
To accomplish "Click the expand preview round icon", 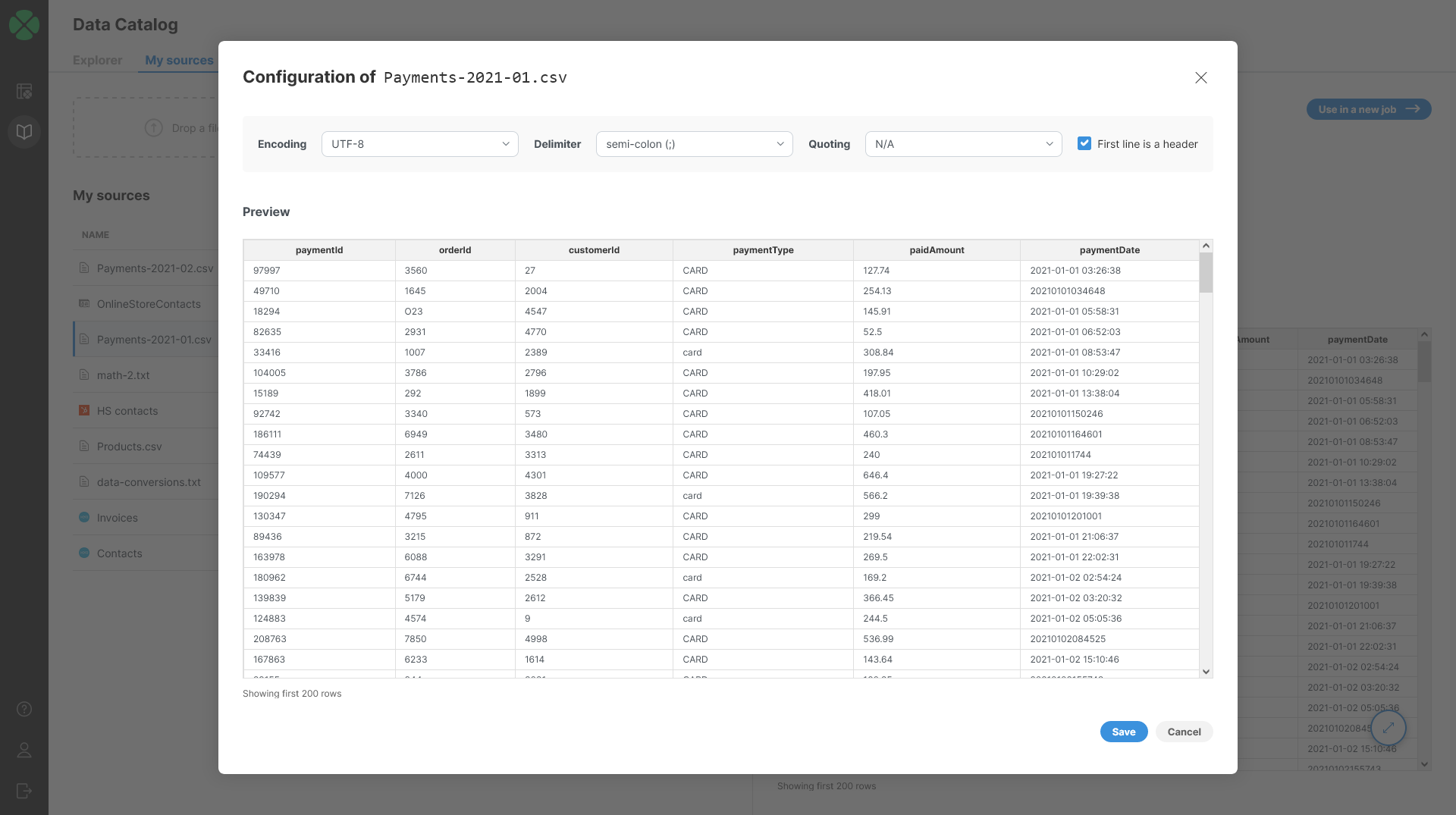I will (x=1389, y=728).
